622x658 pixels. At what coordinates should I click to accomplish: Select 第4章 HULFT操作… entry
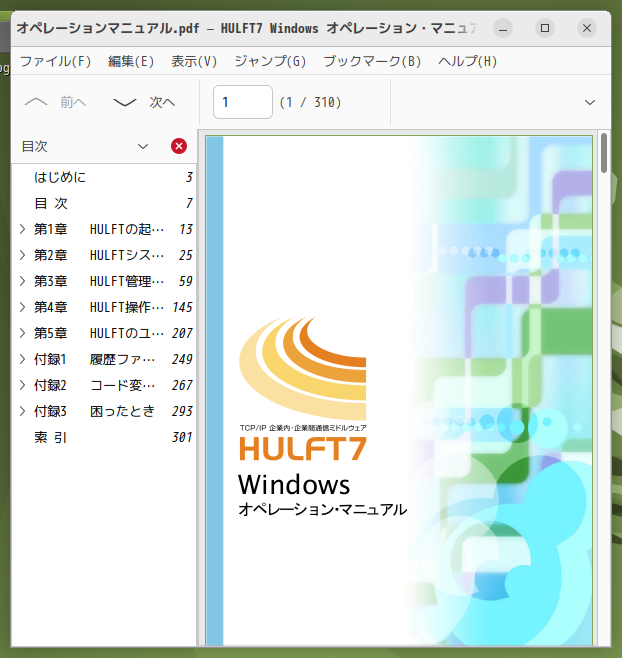104,307
